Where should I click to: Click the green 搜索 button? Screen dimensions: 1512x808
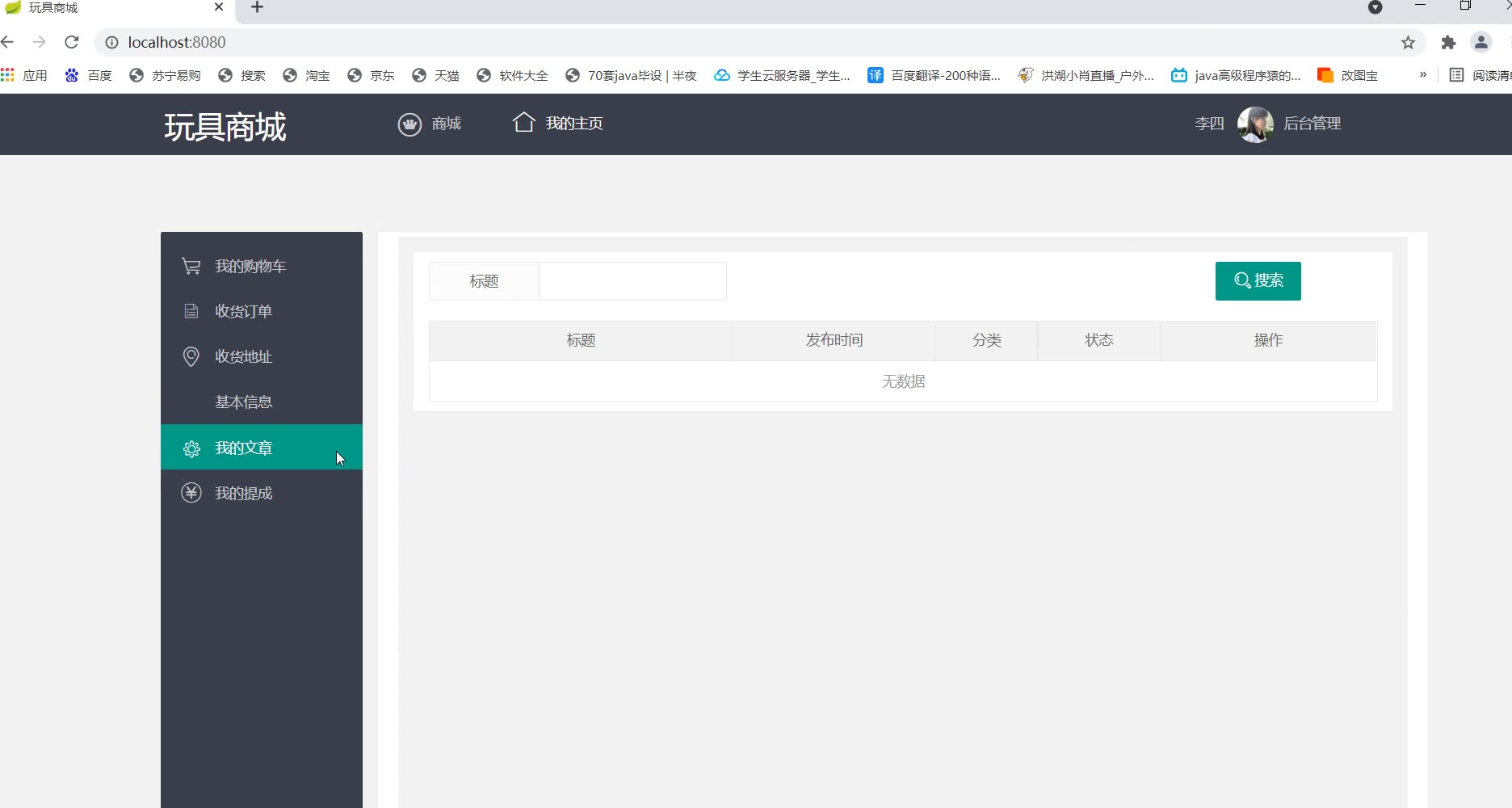(x=1258, y=281)
